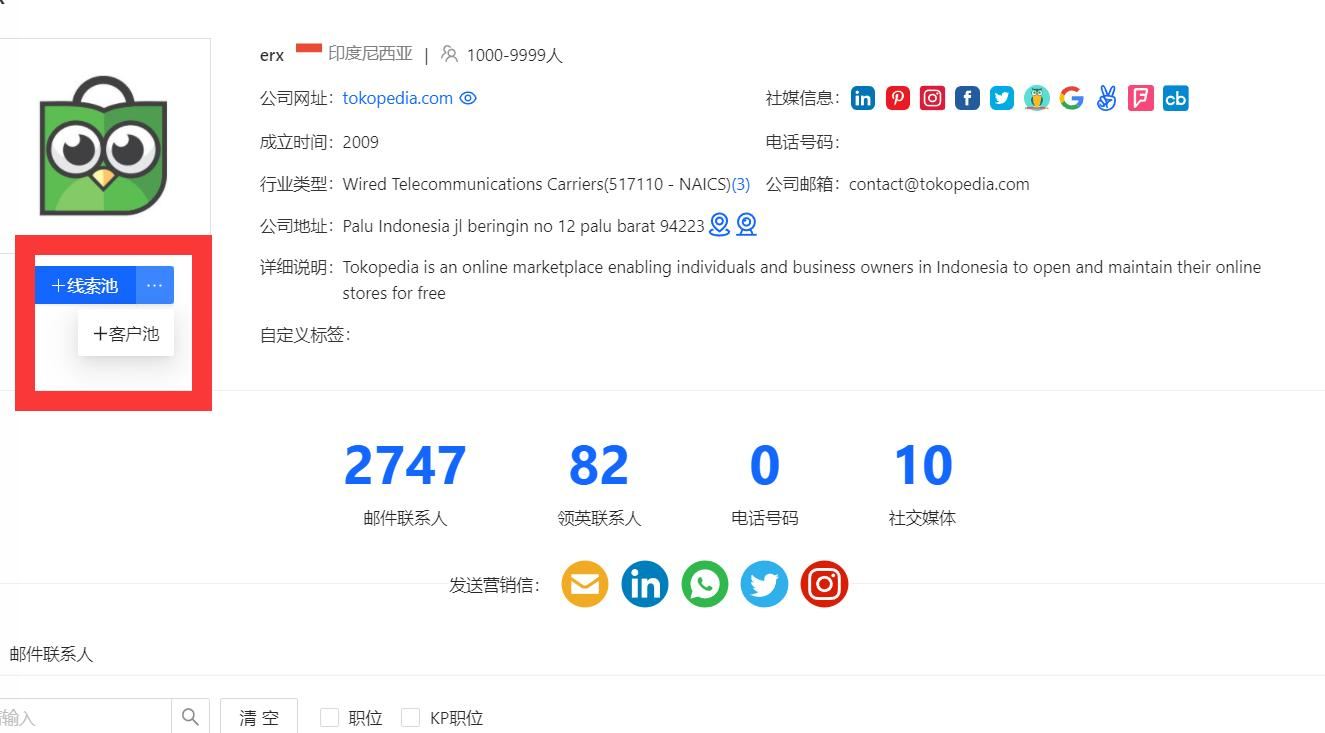Open the Foursquare social media icon
This screenshot has height=733, width=1325.
(1141, 98)
